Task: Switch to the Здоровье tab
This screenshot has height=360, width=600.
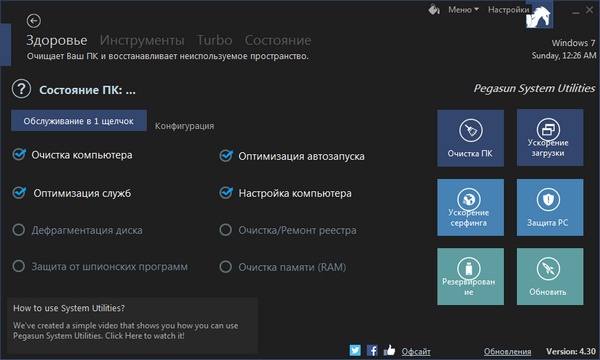Action: click(57, 40)
